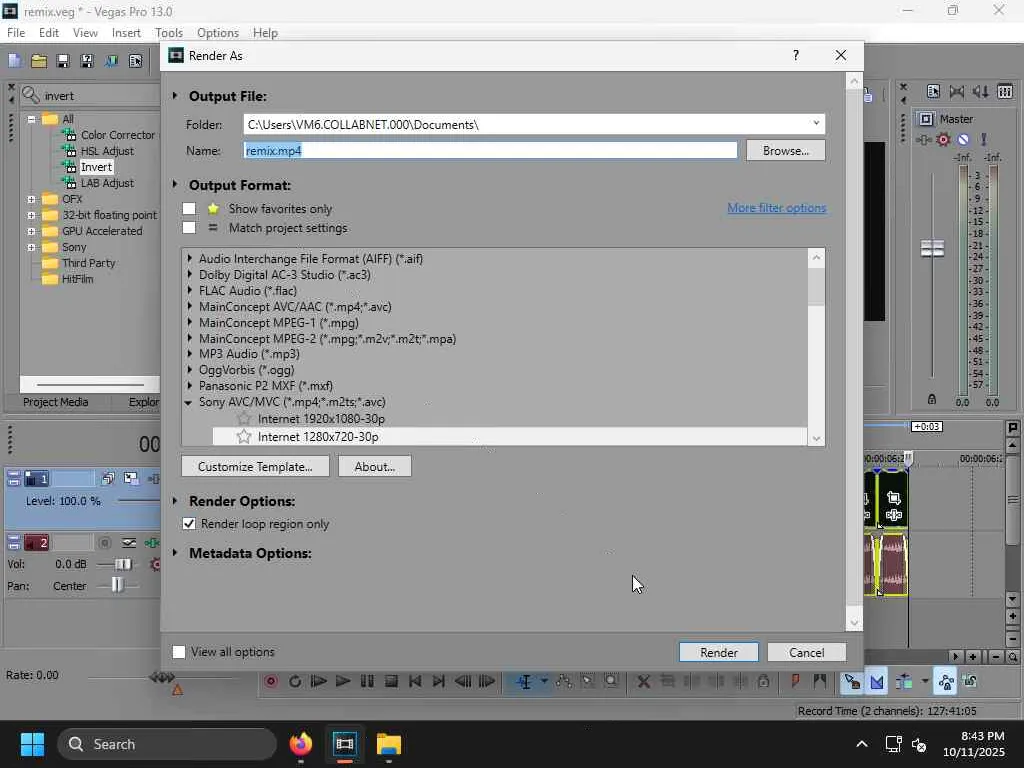Click the Record button in transport bar
Screen dimensions: 1024x768
[270, 682]
